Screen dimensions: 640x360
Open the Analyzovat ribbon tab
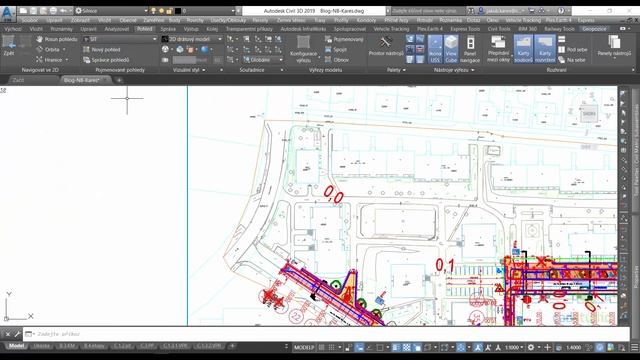coord(116,29)
